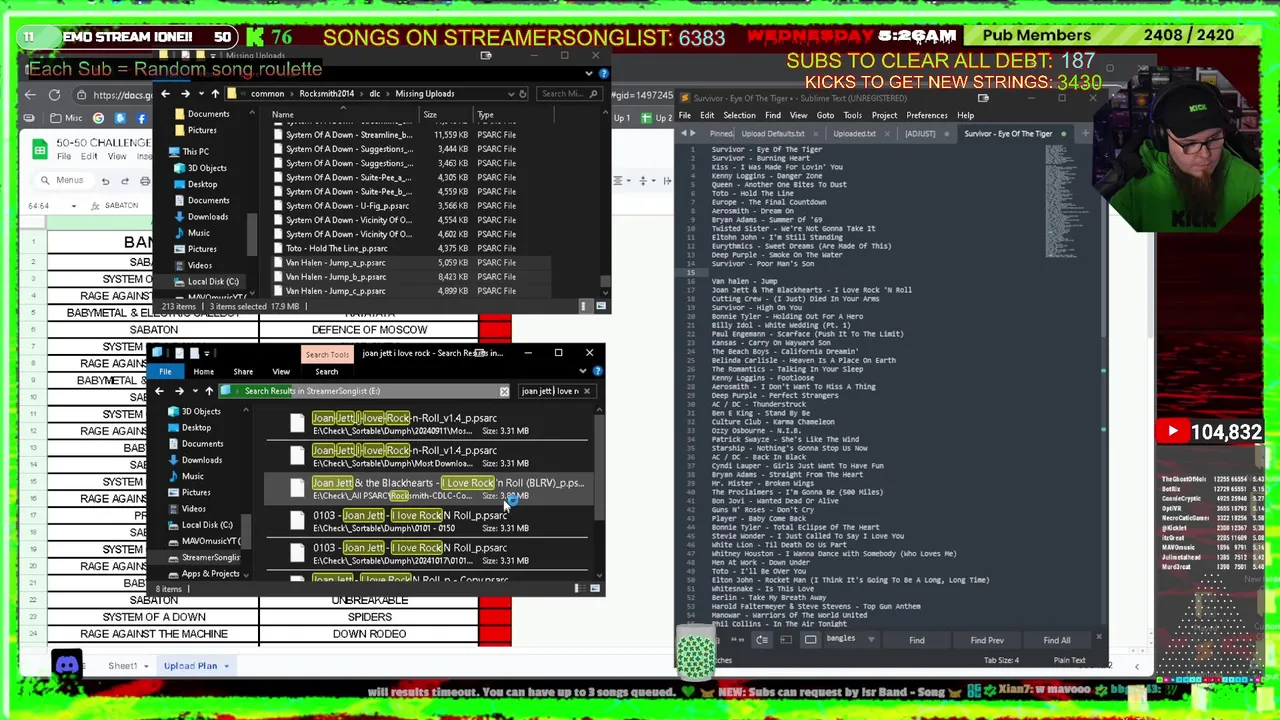Select Joan Jett & the Blackhearts BLRV result
Viewport: 1280px width, 720px height.
(x=430, y=489)
